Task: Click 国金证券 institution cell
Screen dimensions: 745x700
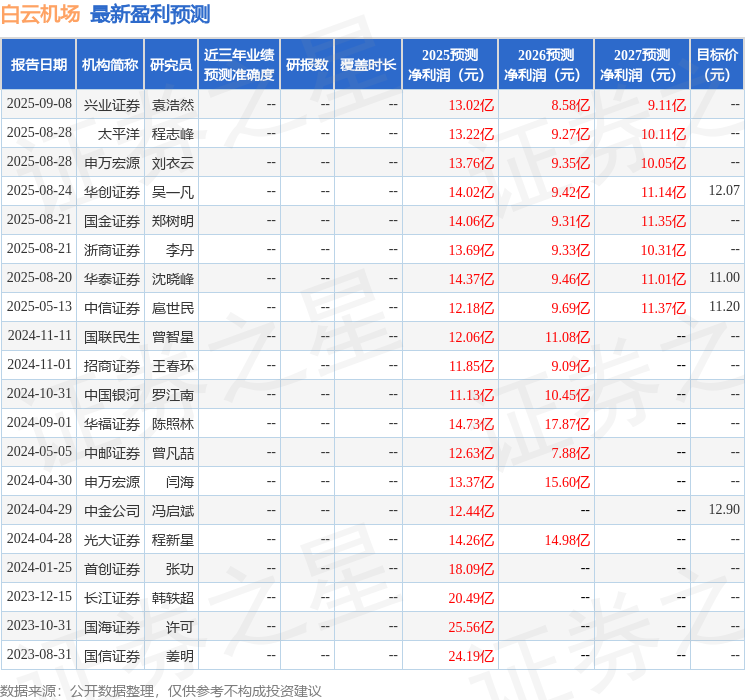Action: [112, 221]
